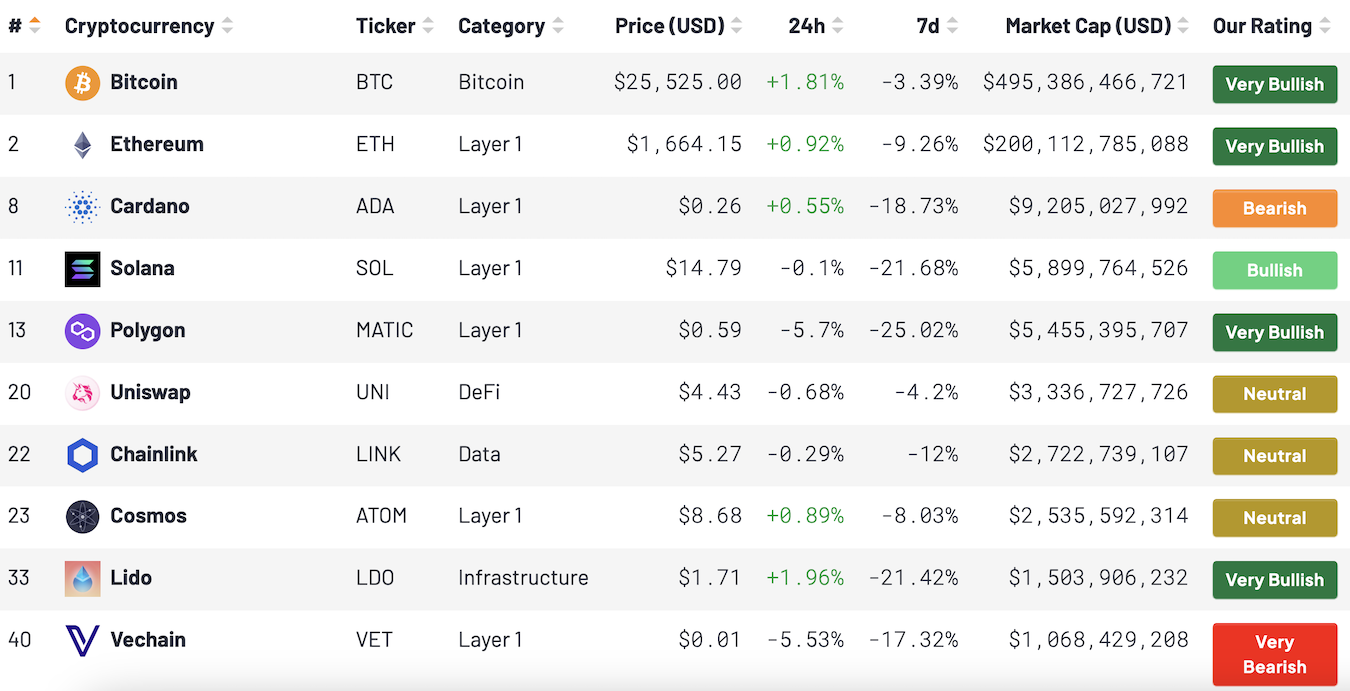Click the Polygon purple logo icon
The width and height of the screenshot is (1350, 691).
(x=82, y=331)
